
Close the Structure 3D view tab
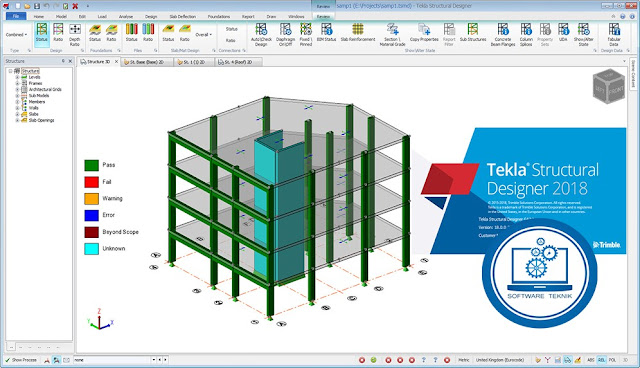(x=116, y=62)
